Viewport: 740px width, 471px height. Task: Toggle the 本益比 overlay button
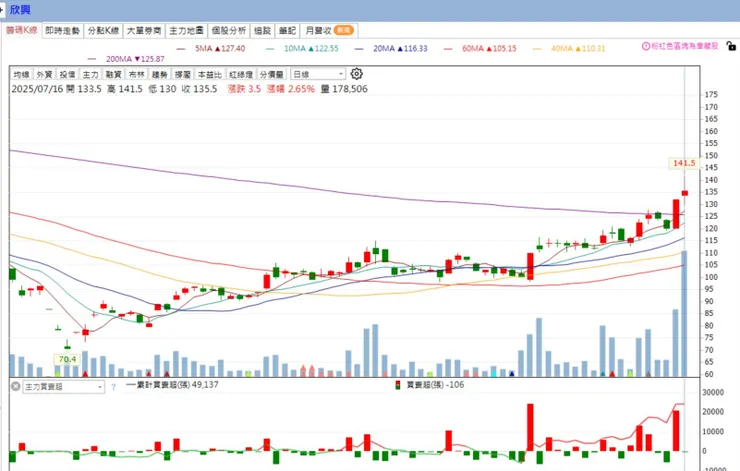click(x=209, y=75)
